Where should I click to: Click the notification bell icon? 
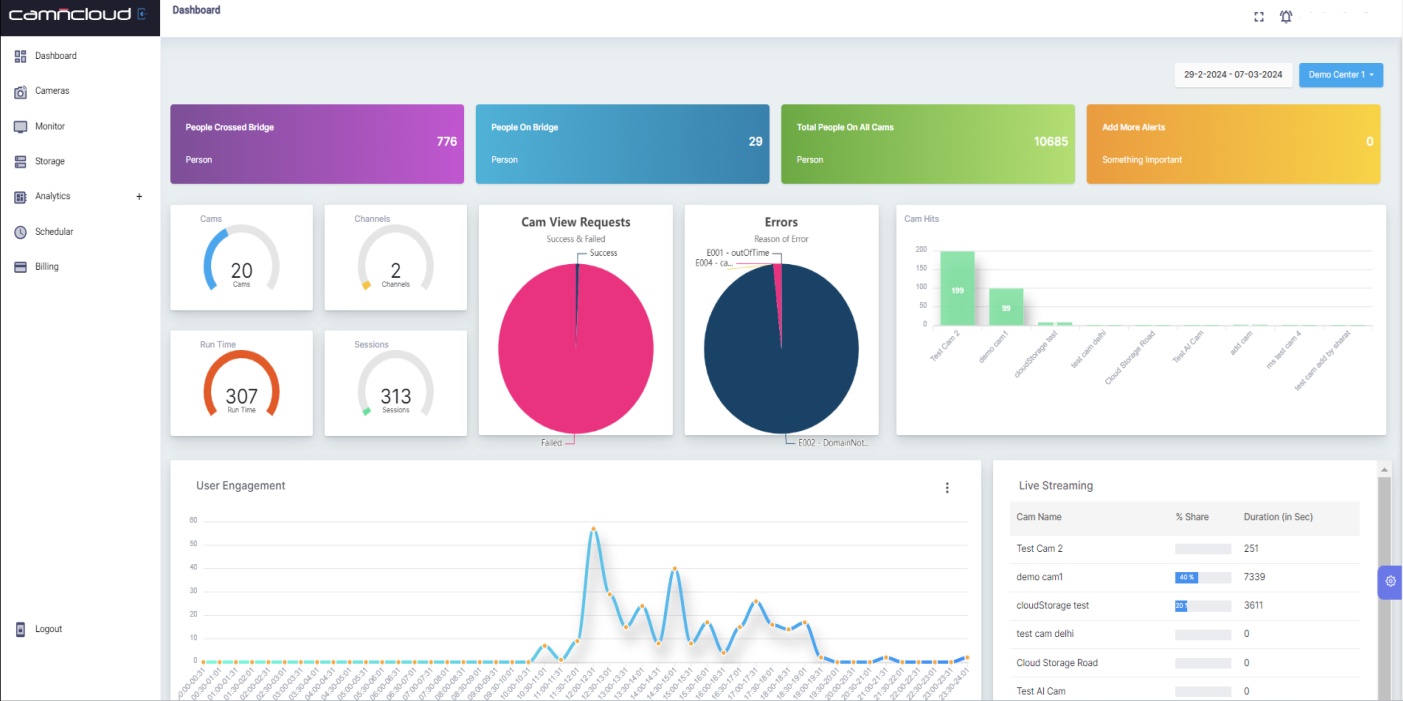pos(1285,17)
